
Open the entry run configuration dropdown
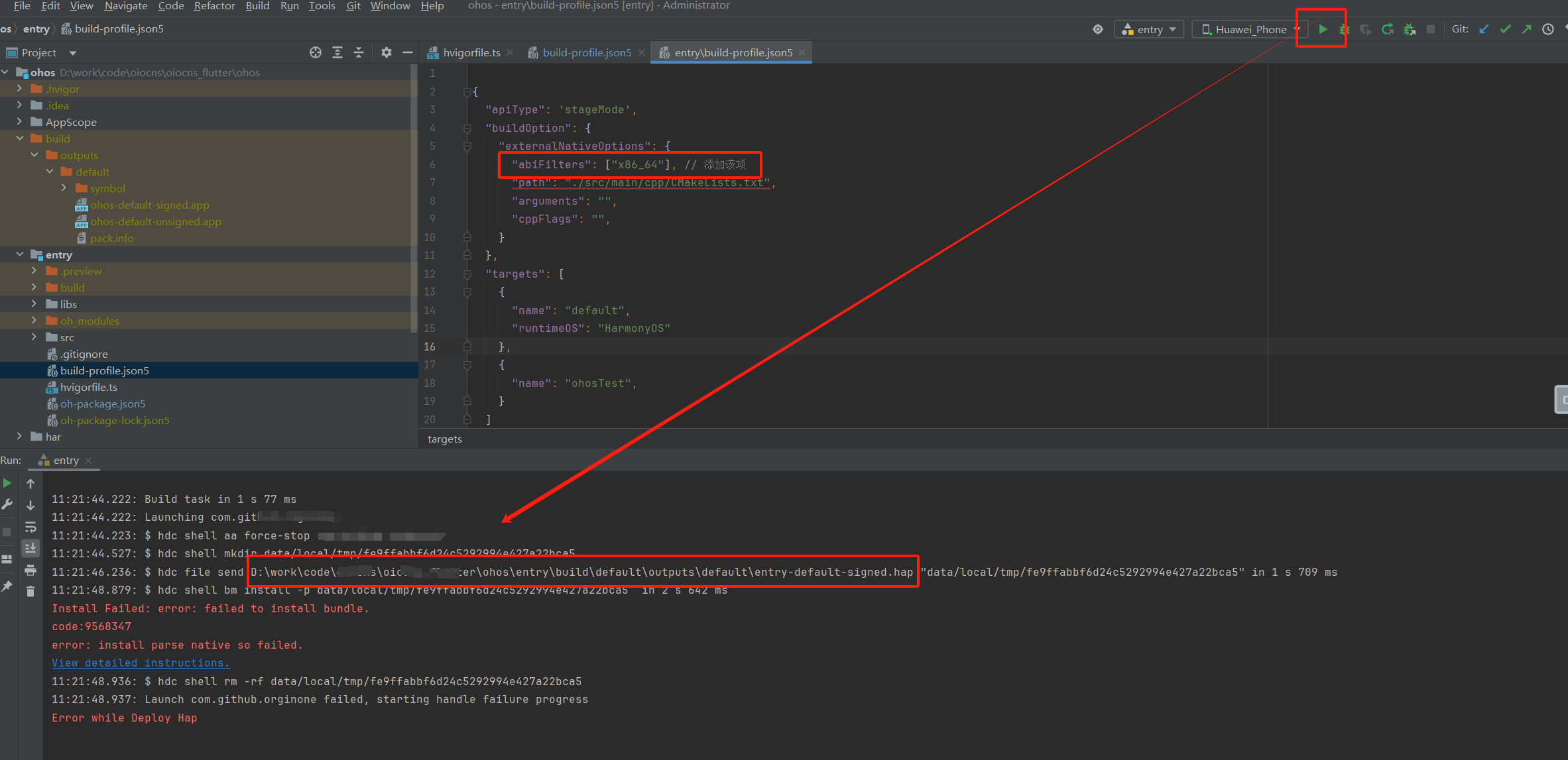tap(1149, 29)
